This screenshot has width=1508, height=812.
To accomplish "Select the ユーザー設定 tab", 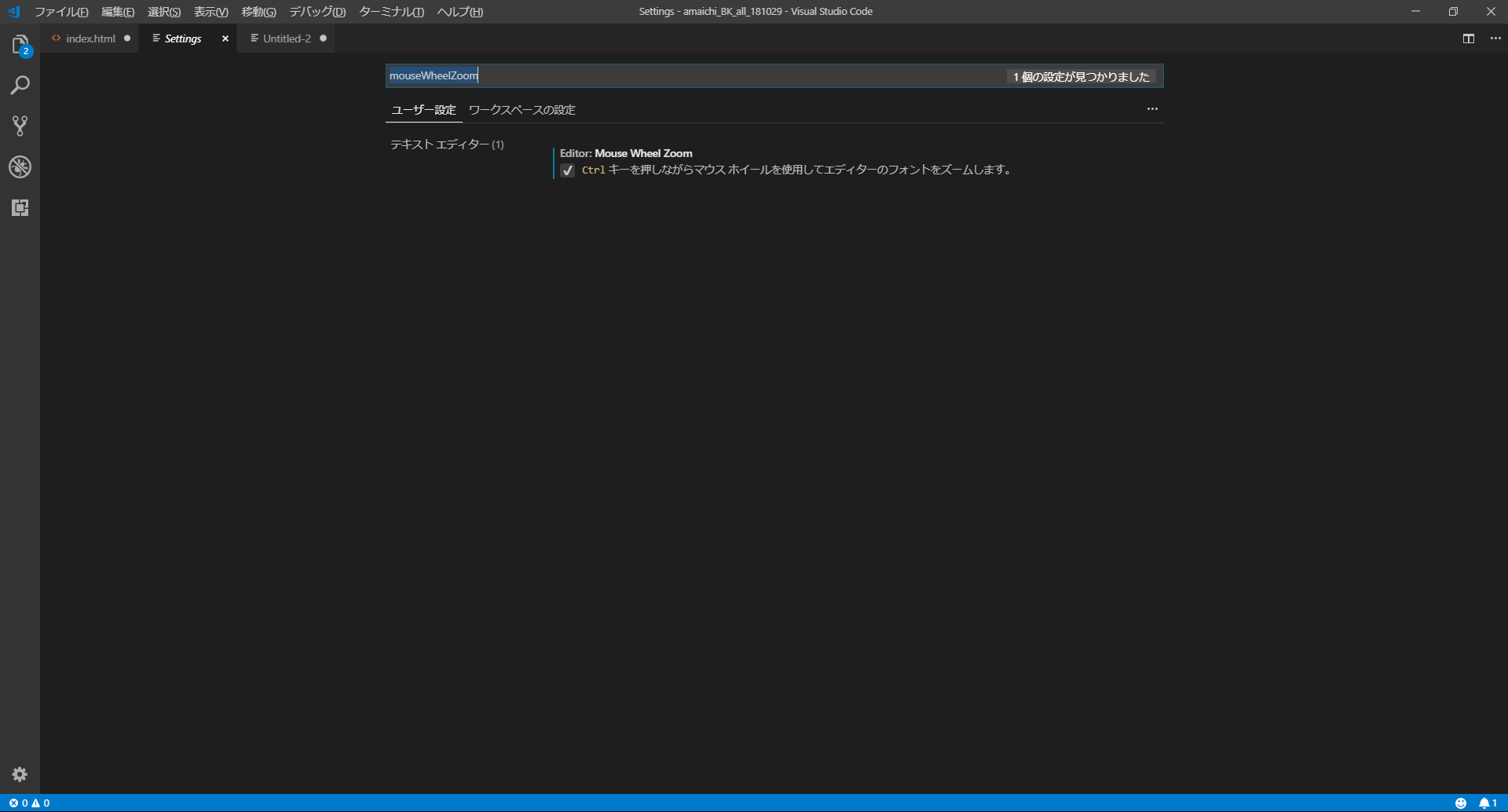I will coord(423,110).
